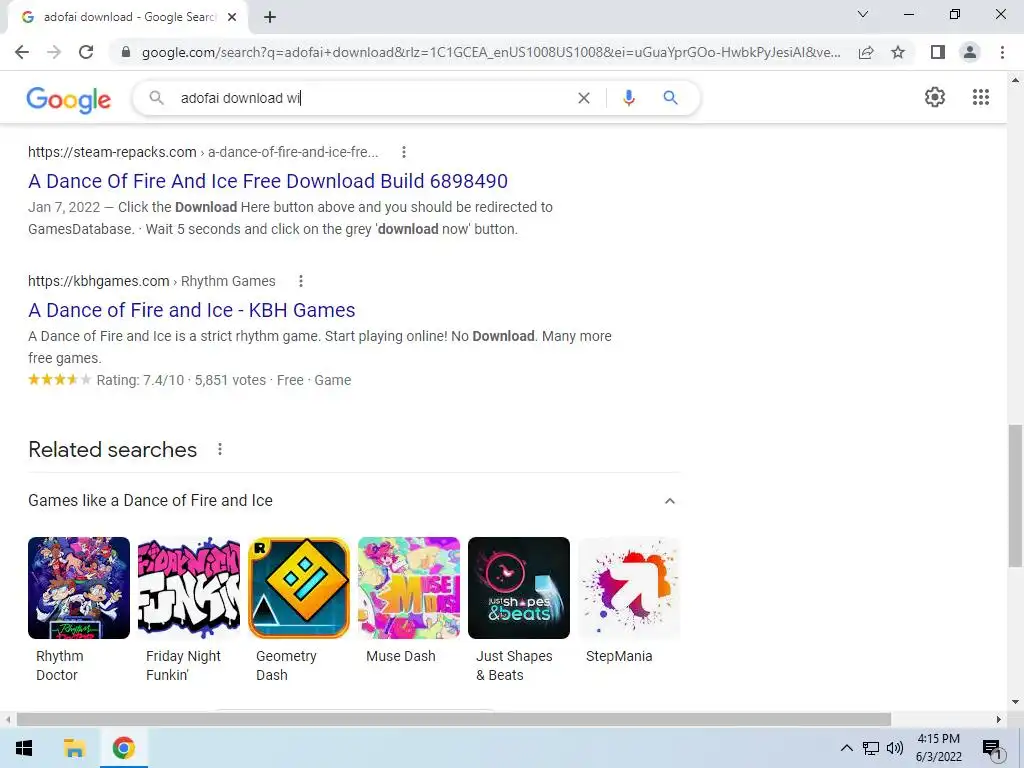Image resolution: width=1024 pixels, height=768 pixels.
Task: Click the vertical scrollbar down arrow
Action: 1015,702
